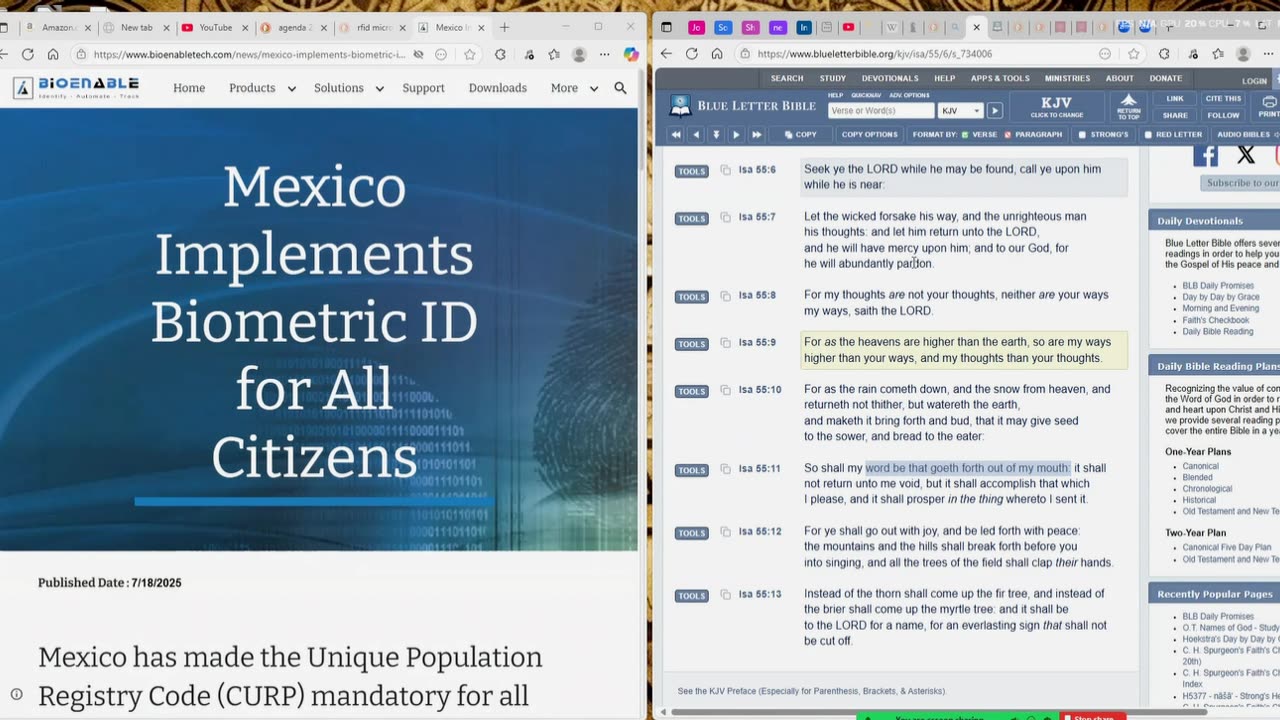
Task: Open the Chronological reading plan link
Action: click(1206, 489)
